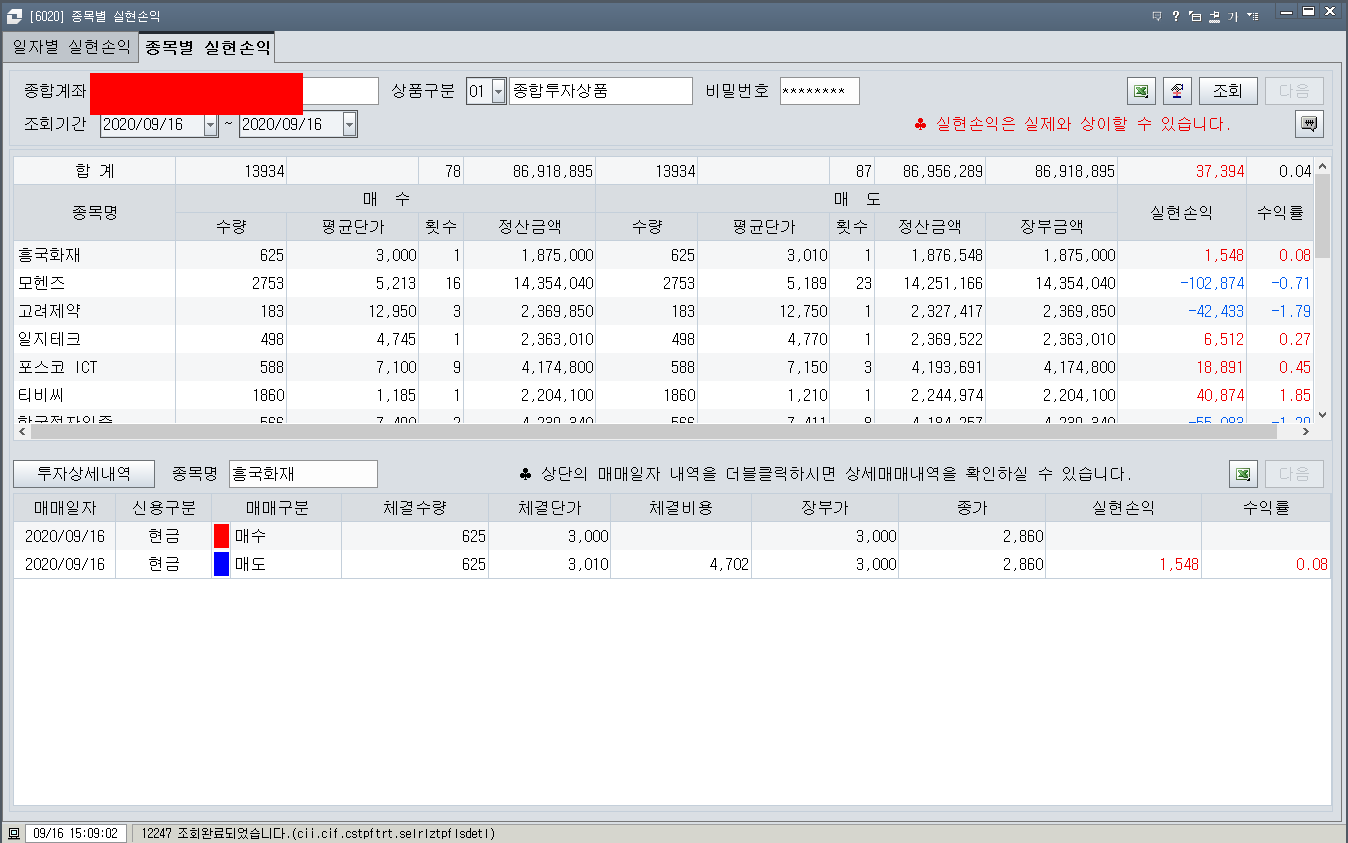Click the 투자상세내역 button

click(x=85, y=473)
